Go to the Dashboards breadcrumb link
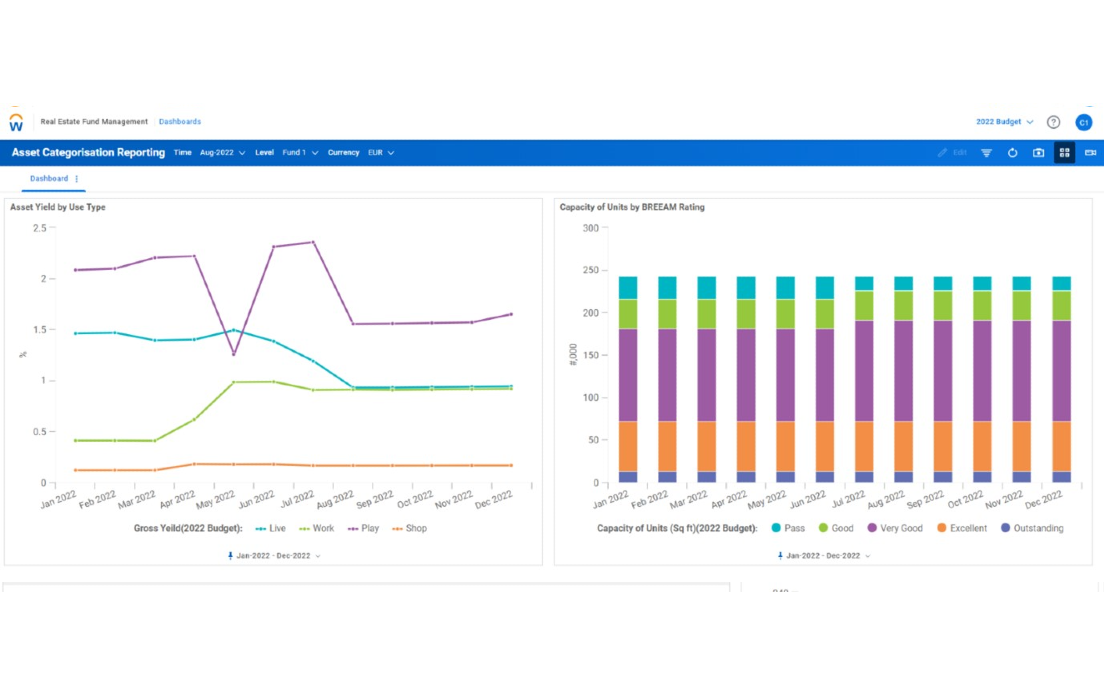Screen dimensions: 1104x690 click(x=180, y=122)
